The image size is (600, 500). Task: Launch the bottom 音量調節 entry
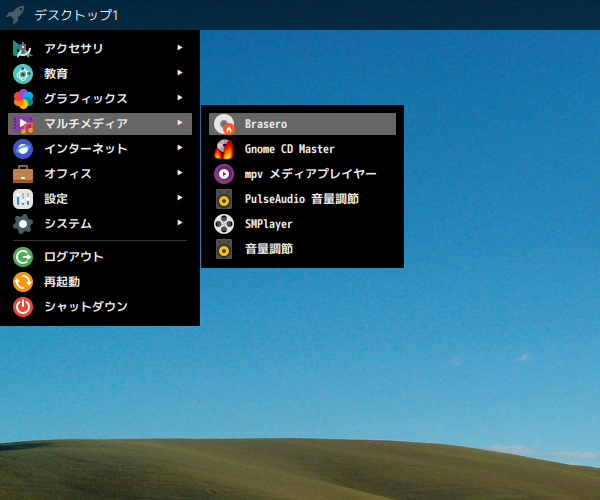[302, 249]
